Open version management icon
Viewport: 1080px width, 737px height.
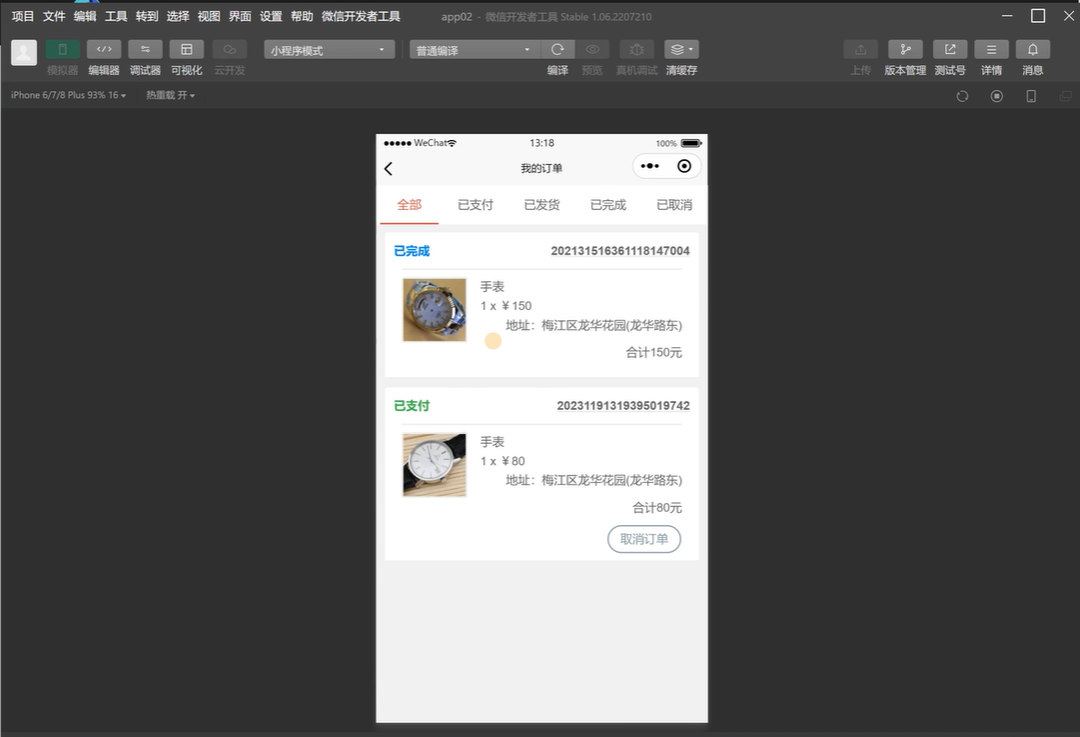pyautogui.click(x=905, y=50)
